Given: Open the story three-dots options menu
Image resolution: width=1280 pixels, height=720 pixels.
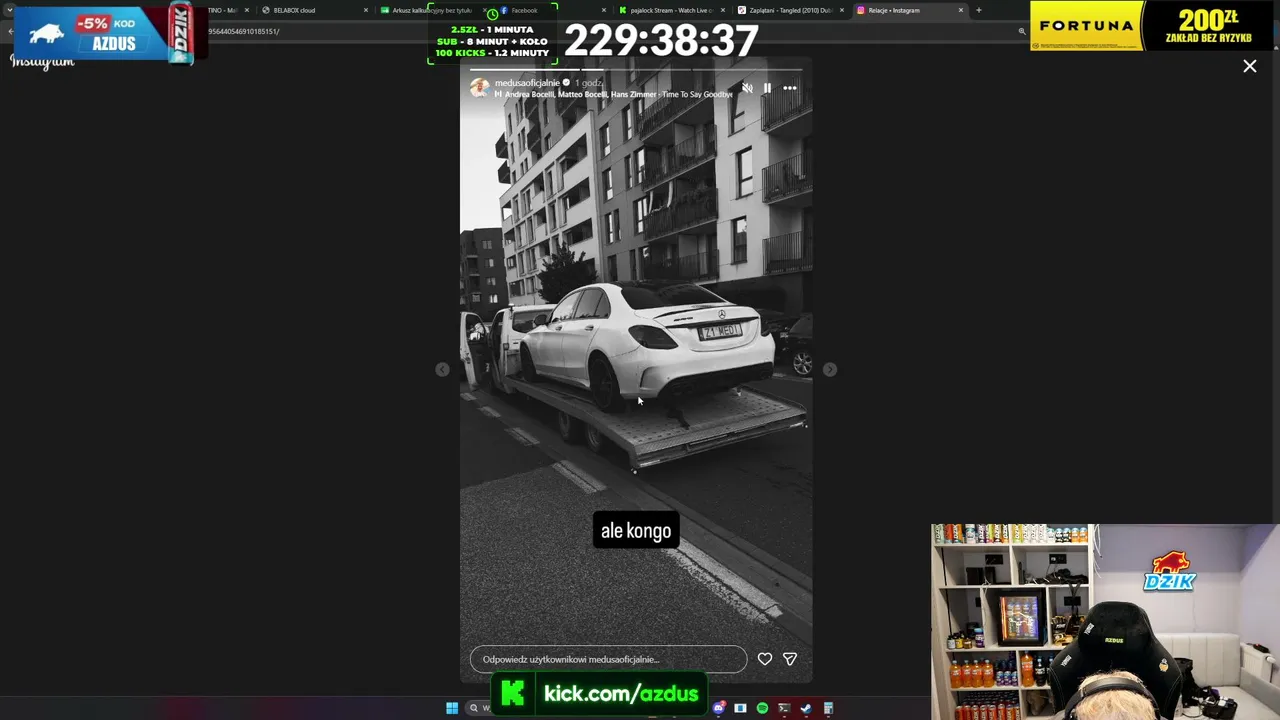Looking at the screenshot, I should (790, 88).
